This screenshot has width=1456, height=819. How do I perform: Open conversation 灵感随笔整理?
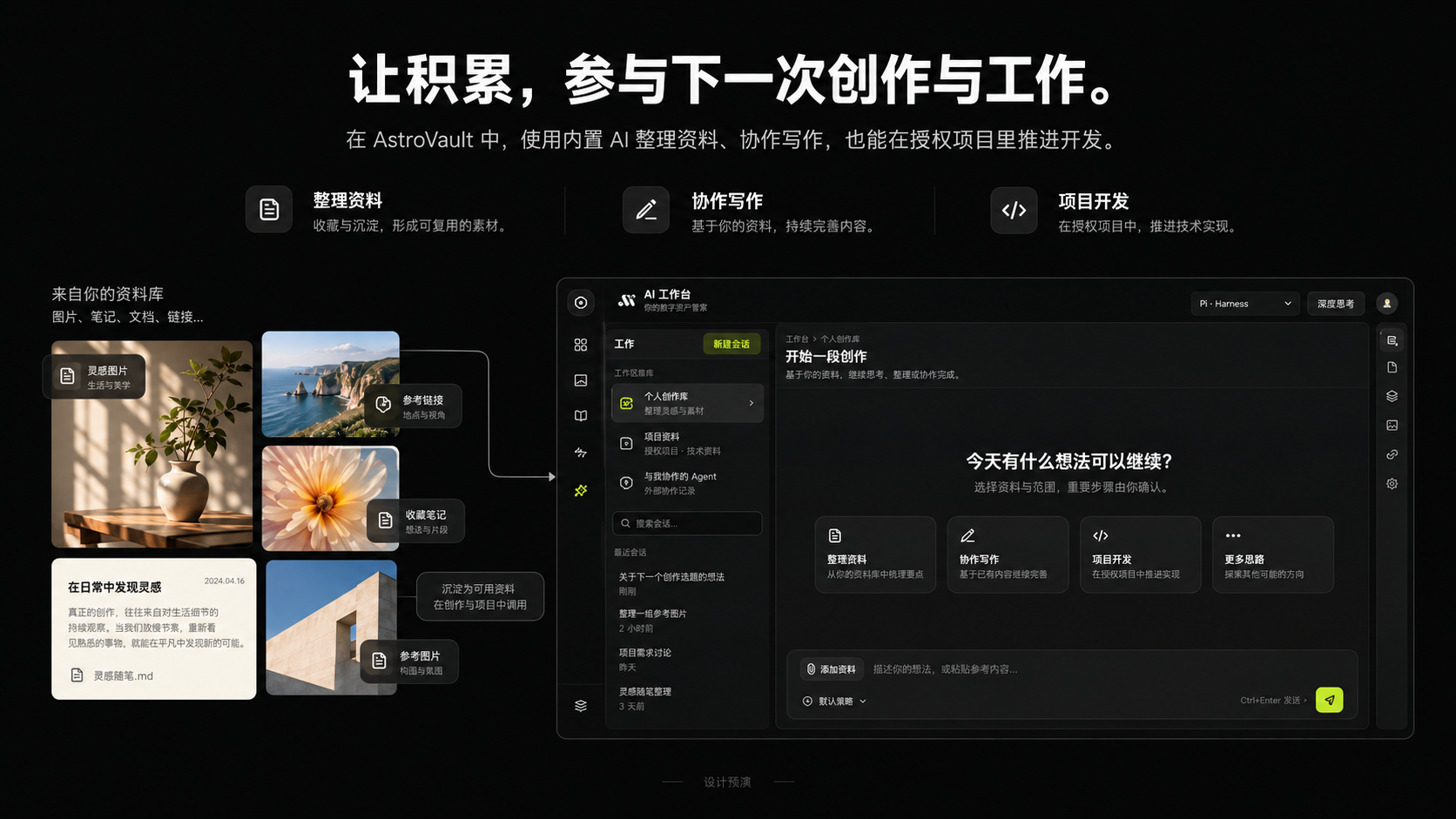pos(687,698)
